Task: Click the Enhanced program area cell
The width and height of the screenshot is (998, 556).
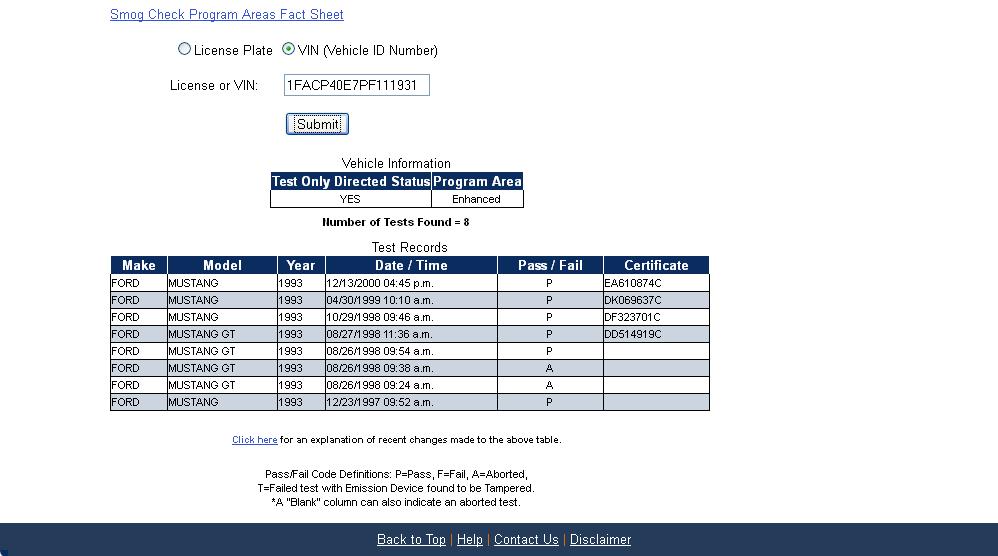Action: (x=476, y=199)
